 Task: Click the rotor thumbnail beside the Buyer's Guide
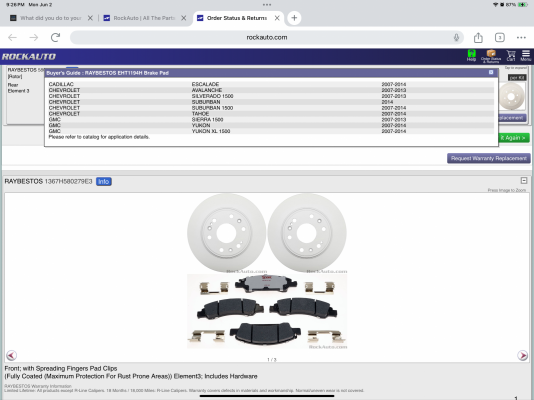coord(512,97)
